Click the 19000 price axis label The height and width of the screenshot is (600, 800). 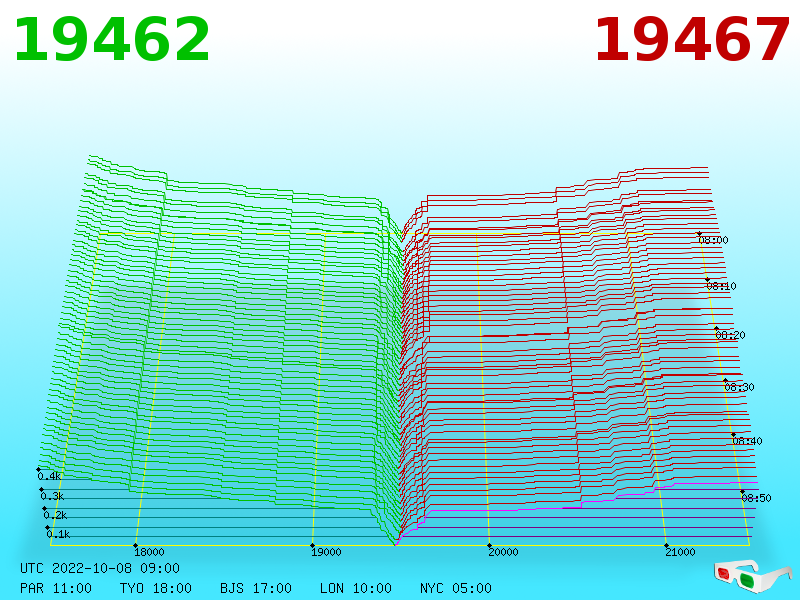coord(326,552)
